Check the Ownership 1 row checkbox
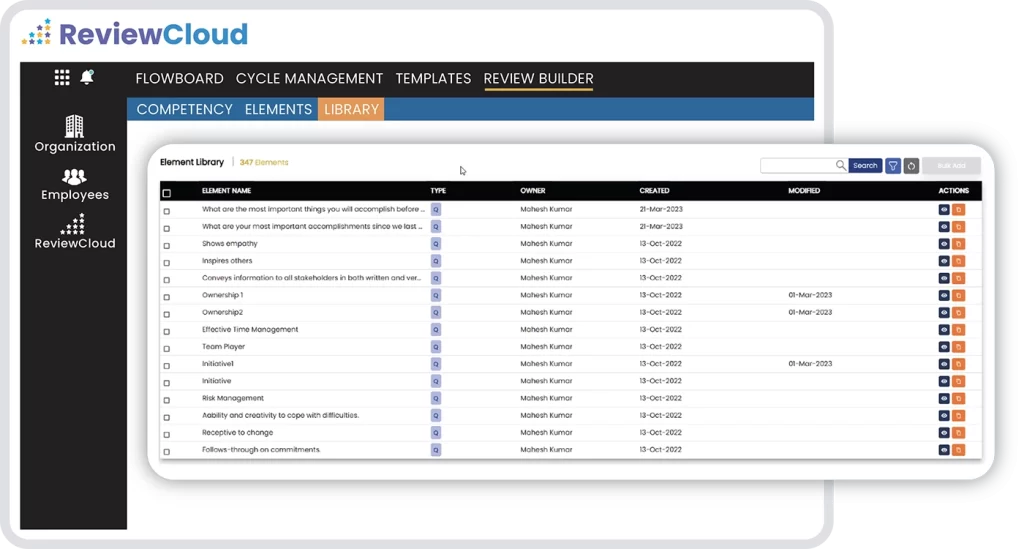The height and width of the screenshot is (549, 1024). [167, 297]
